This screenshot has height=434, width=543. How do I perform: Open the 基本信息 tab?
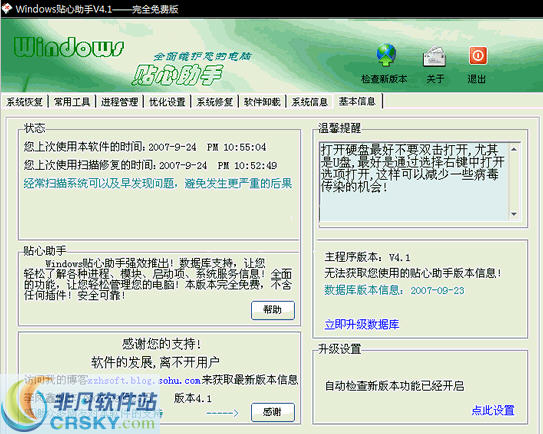(357, 101)
